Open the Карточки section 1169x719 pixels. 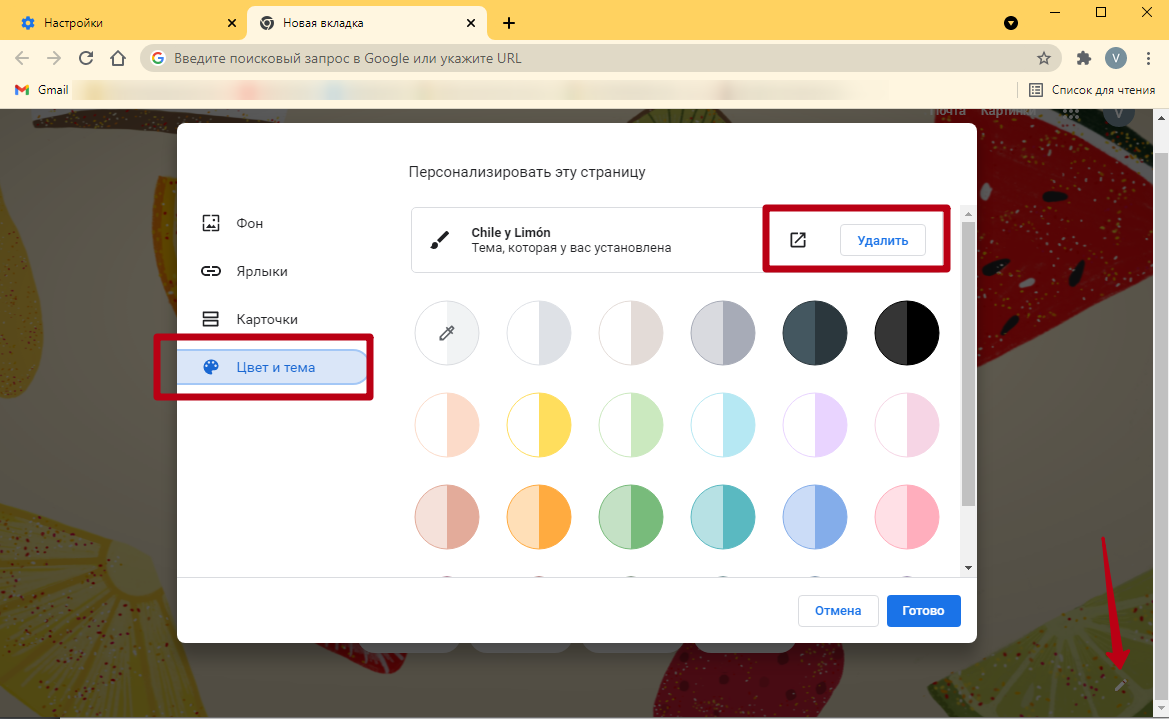(x=267, y=319)
